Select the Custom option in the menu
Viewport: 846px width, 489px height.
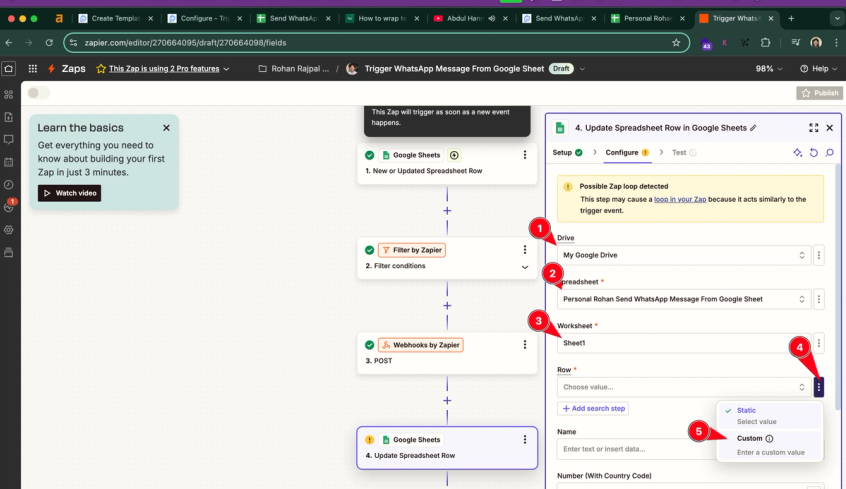tap(770, 445)
